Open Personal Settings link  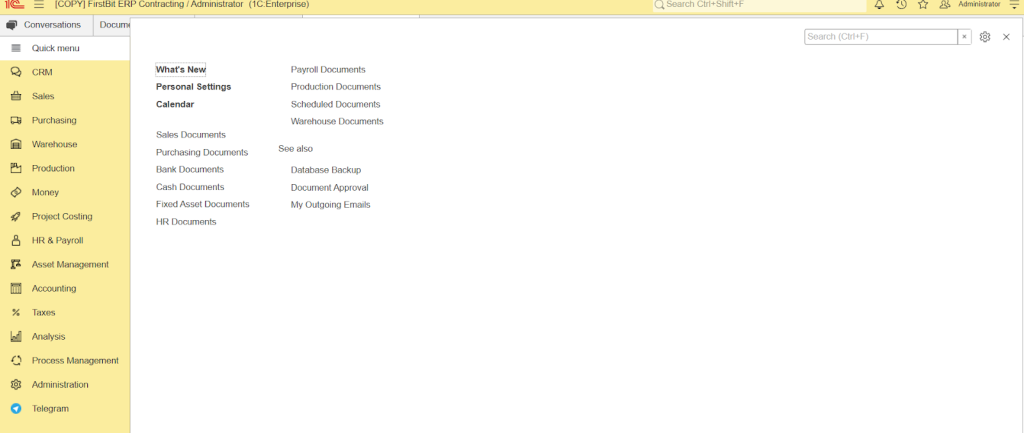[x=193, y=87]
